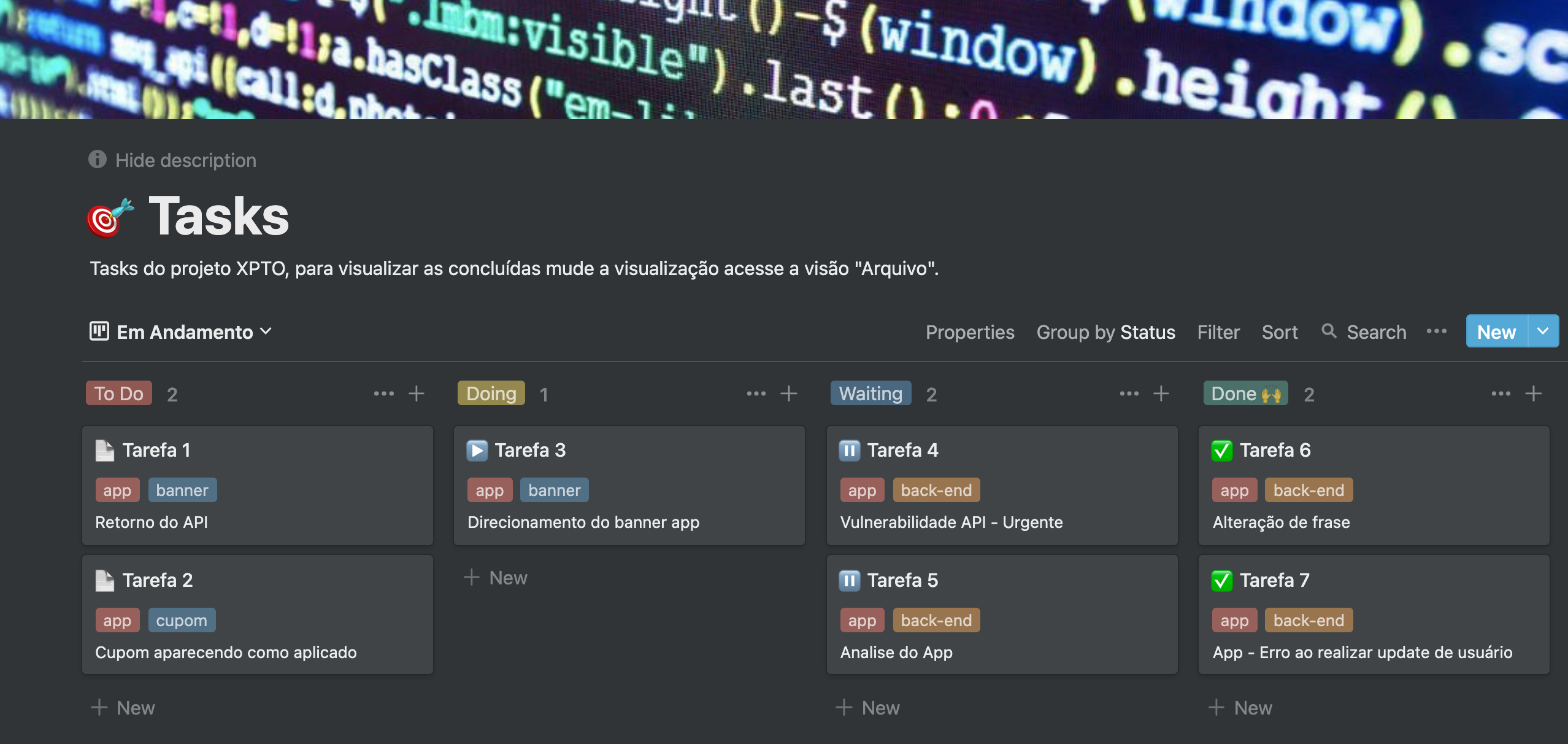Image resolution: width=1568 pixels, height=744 pixels.
Task: Click the green checkmark icon on Tarefa 6
Action: (x=1222, y=451)
